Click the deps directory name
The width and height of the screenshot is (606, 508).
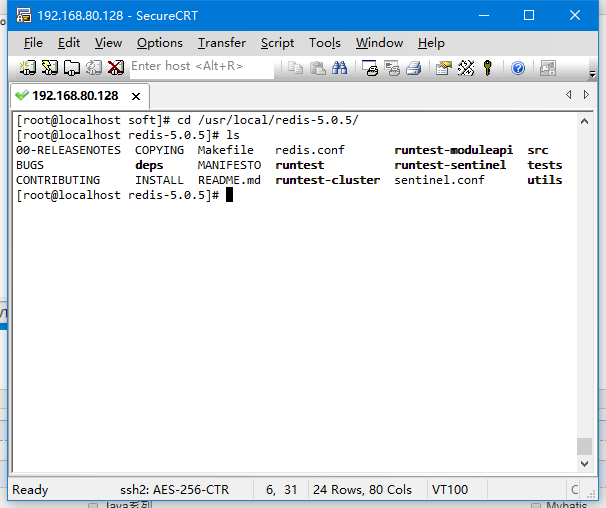tap(149, 165)
